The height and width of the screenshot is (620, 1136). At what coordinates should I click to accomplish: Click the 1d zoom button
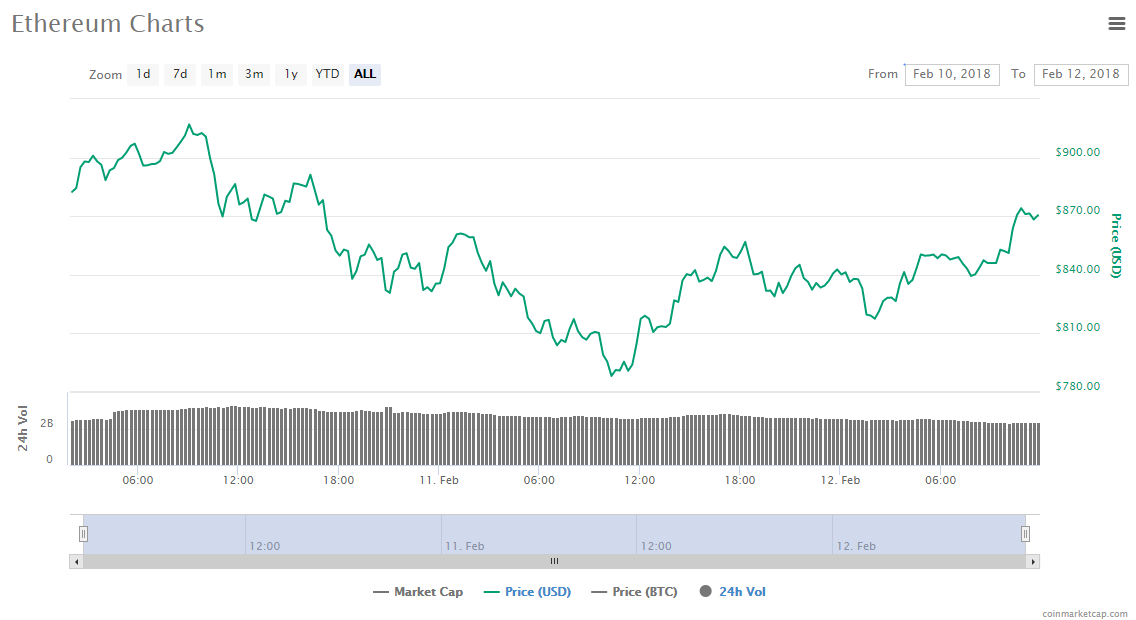142,74
